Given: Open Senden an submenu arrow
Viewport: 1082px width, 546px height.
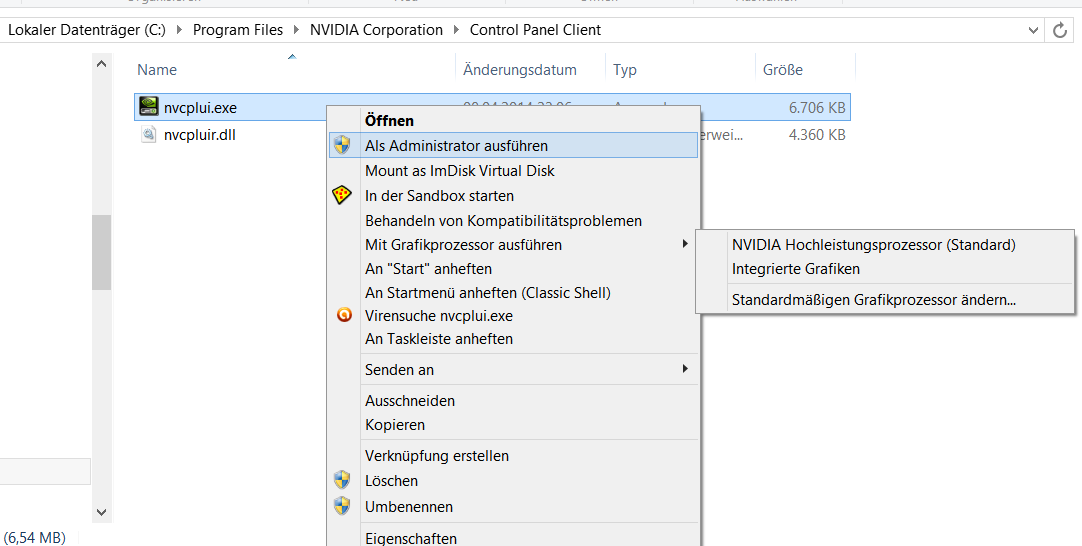Looking at the screenshot, I should click(685, 369).
